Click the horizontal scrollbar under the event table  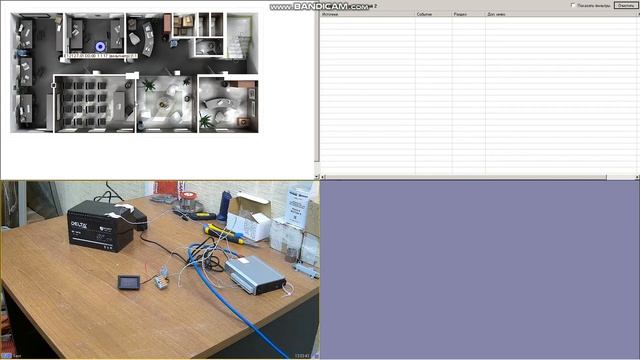click(466, 177)
